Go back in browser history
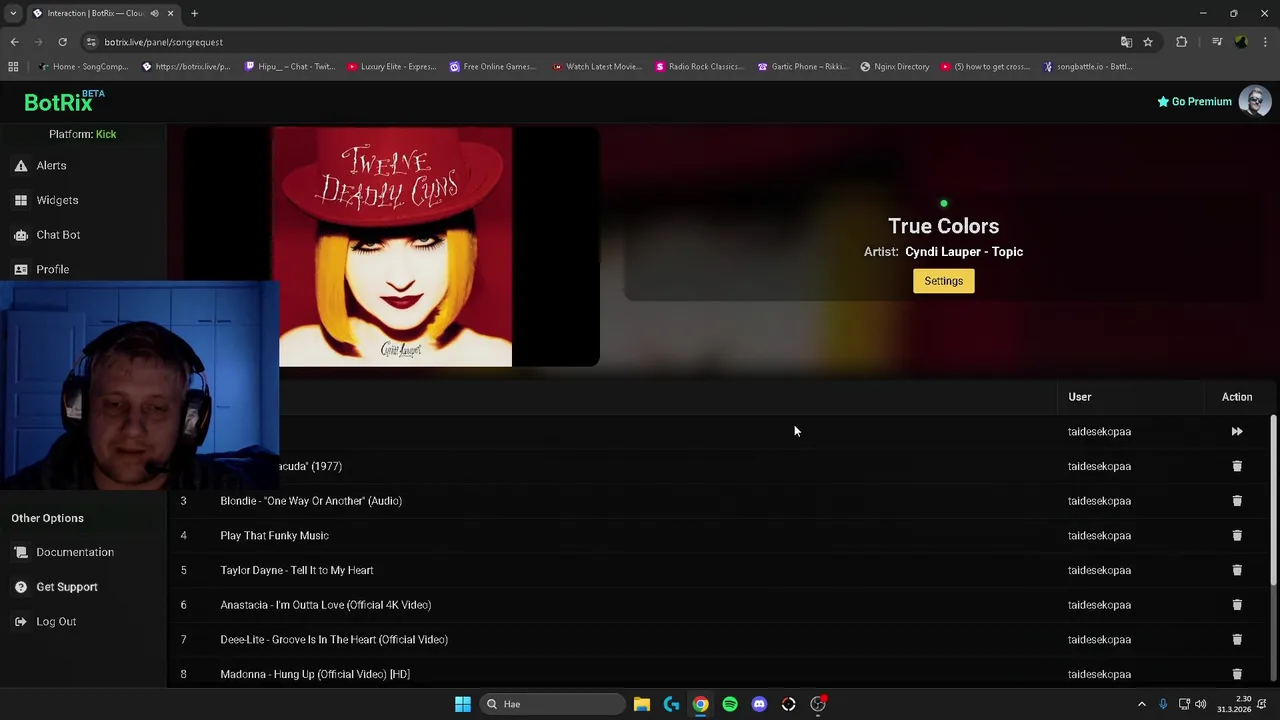 14,42
